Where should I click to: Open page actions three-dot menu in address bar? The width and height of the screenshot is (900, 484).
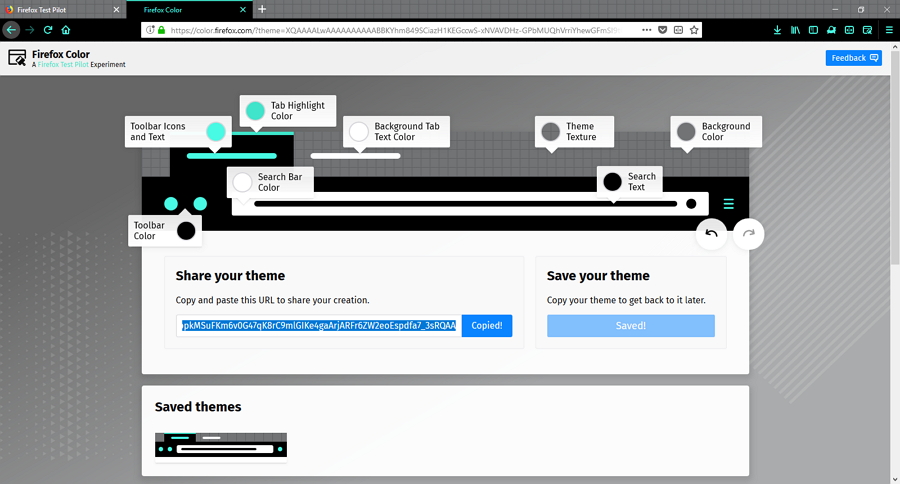click(x=646, y=30)
